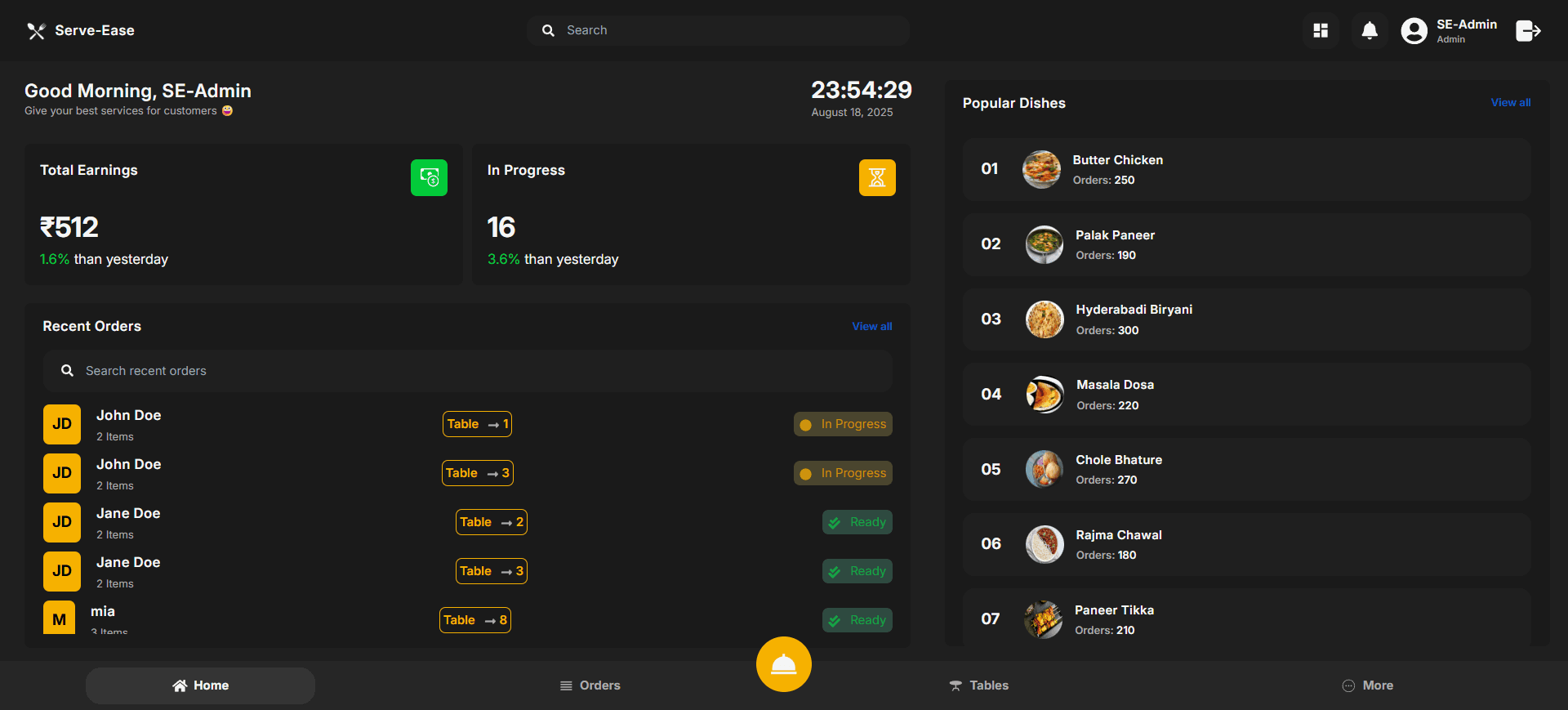Open the More menu tab
Image resolution: width=1568 pixels, height=710 pixels.
[x=1368, y=685]
